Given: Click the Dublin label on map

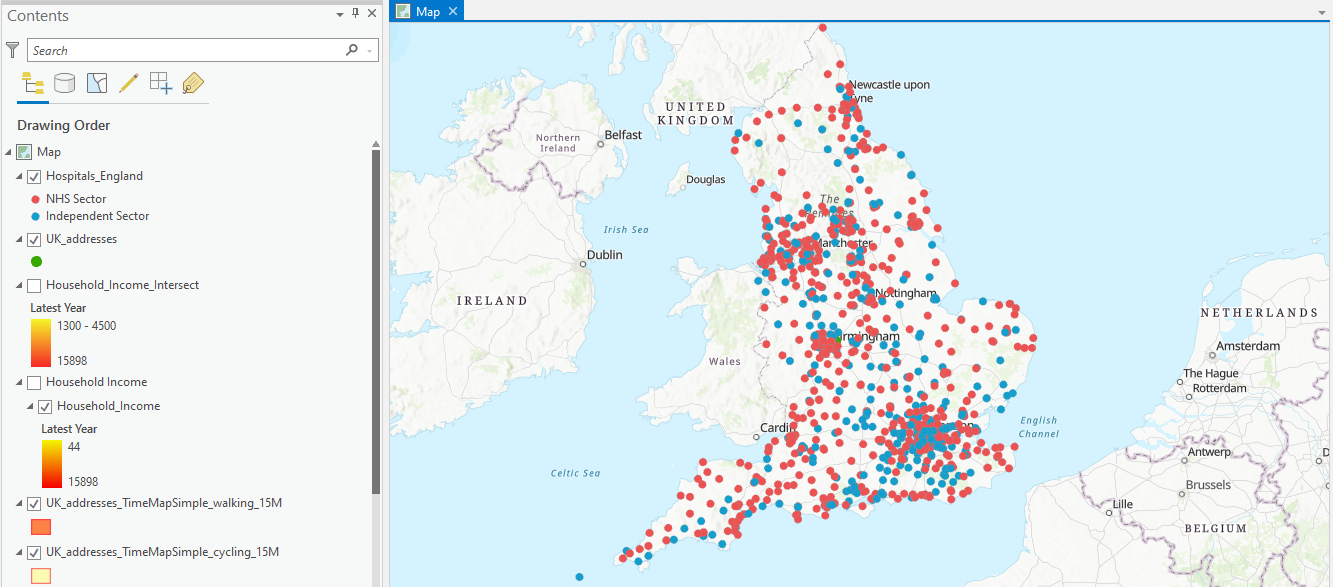Looking at the screenshot, I should click(x=605, y=255).
